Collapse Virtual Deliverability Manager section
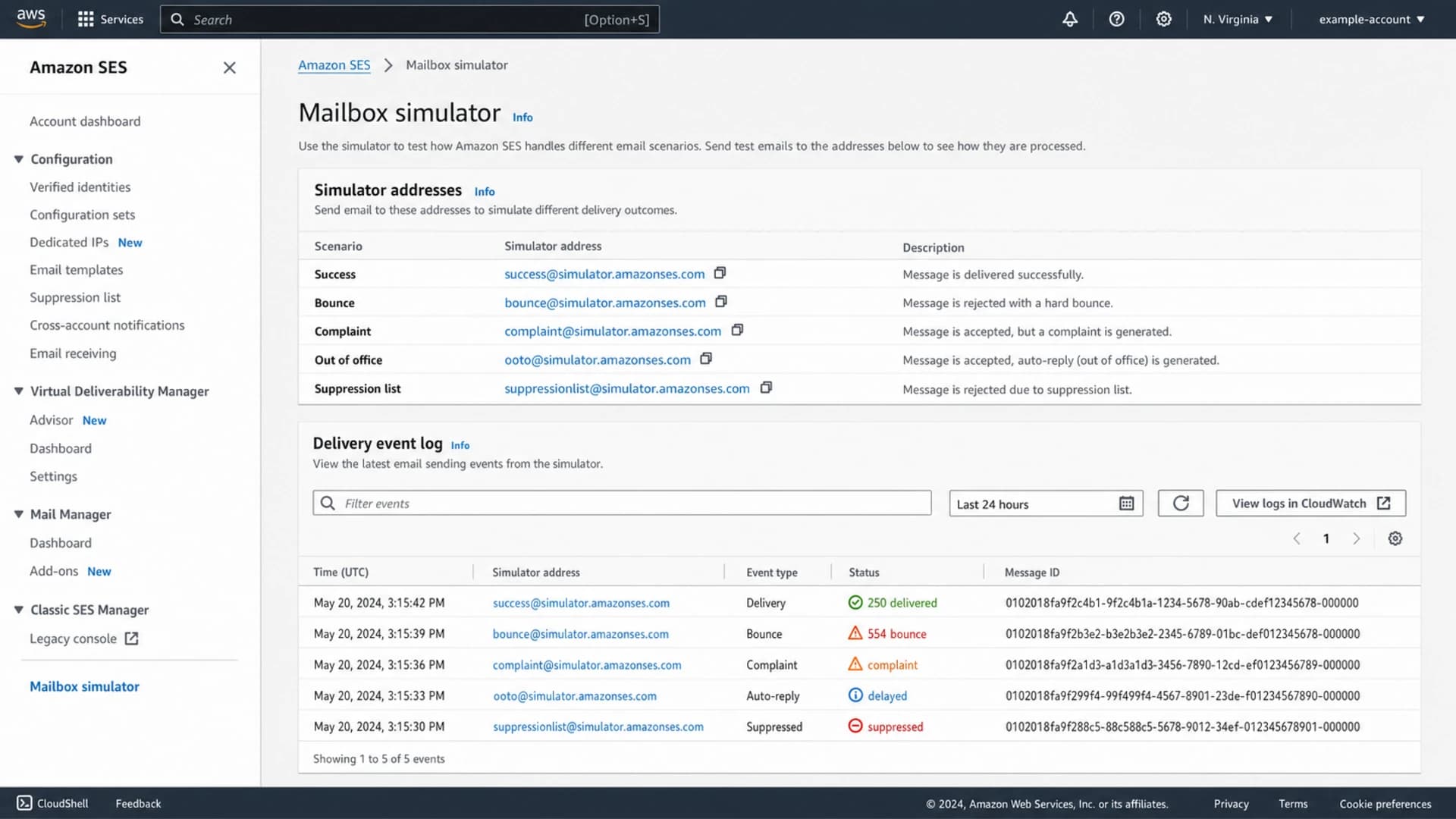Screen dimensions: 1456x819 (x=19, y=391)
